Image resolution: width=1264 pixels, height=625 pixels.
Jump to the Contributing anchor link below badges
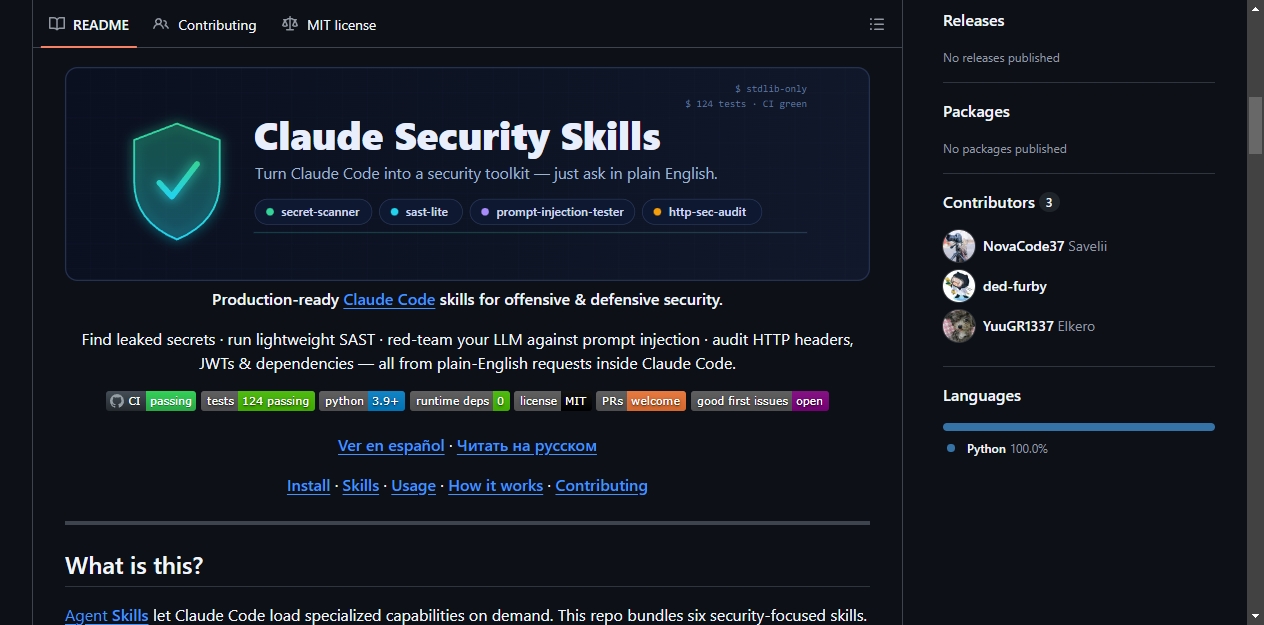click(x=601, y=486)
